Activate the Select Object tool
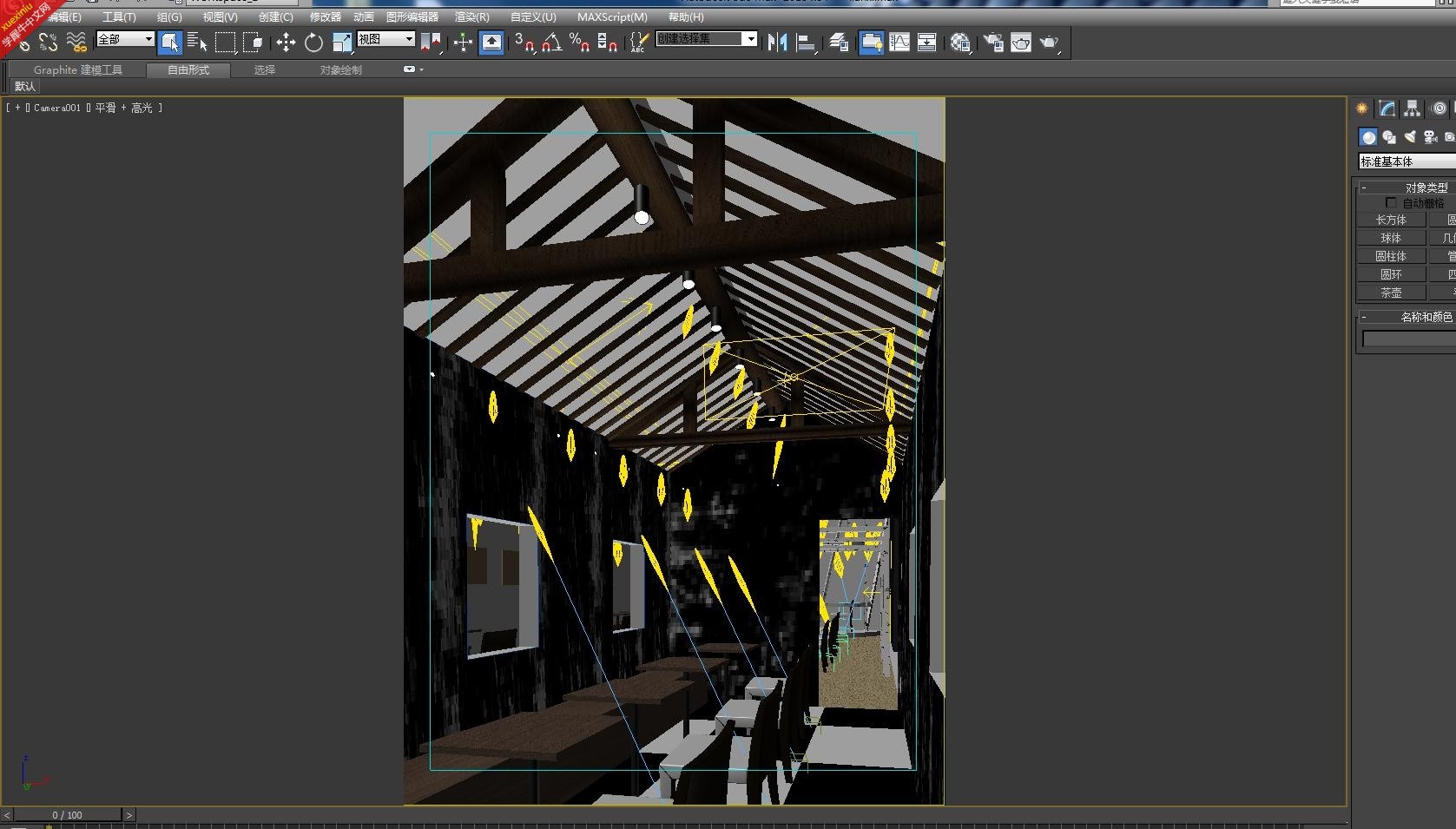 point(169,42)
